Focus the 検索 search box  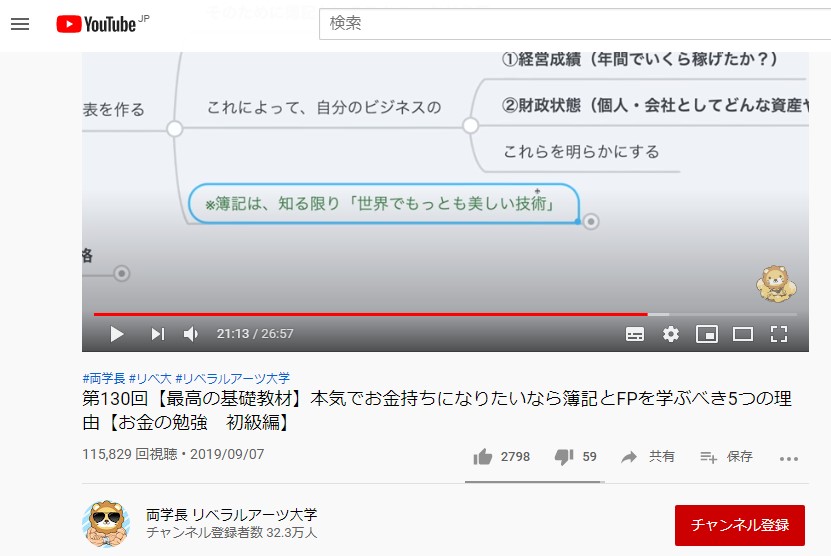click(575, 23)
